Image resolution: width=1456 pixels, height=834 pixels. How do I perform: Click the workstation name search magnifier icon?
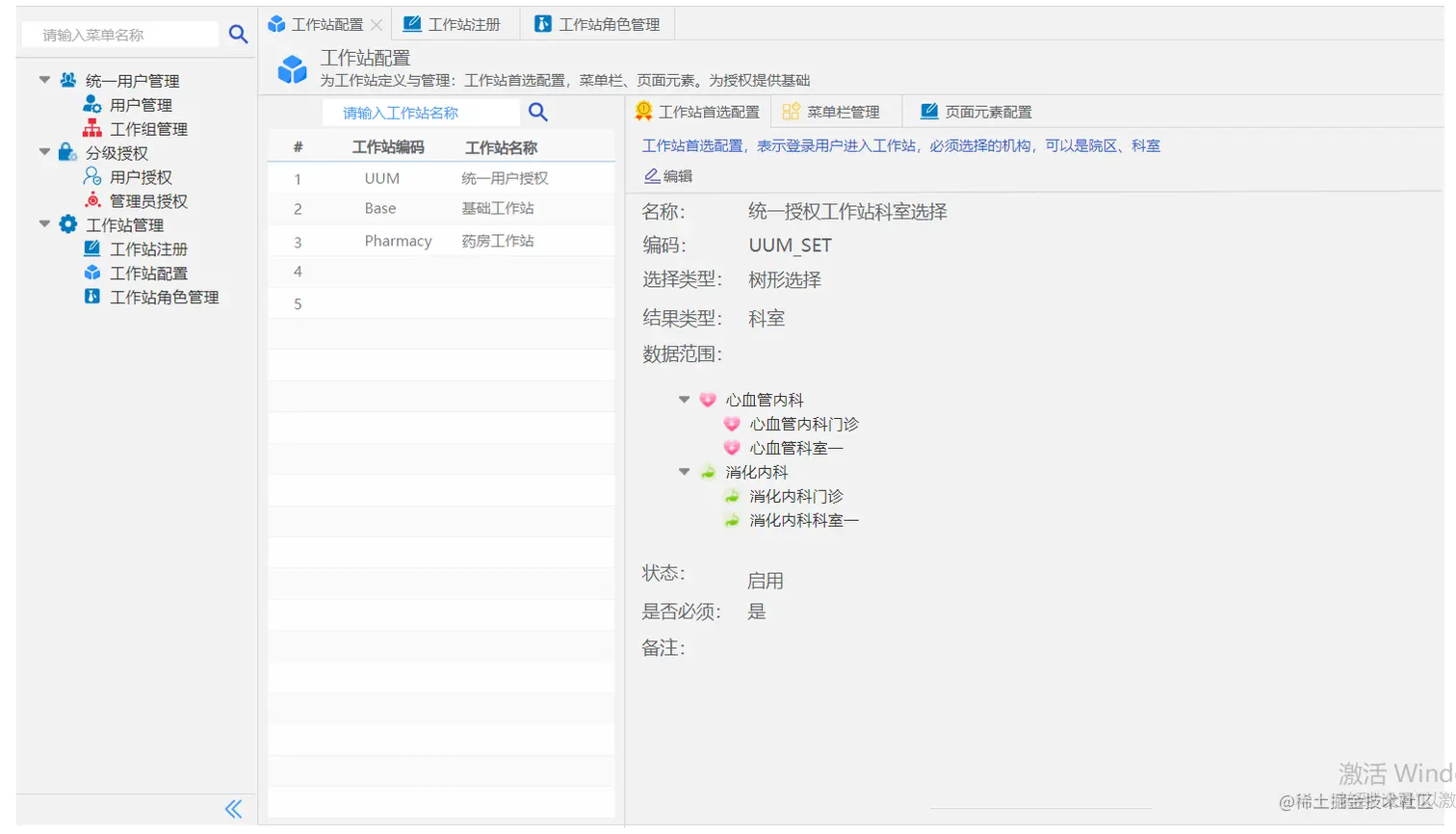click(538, 112)
